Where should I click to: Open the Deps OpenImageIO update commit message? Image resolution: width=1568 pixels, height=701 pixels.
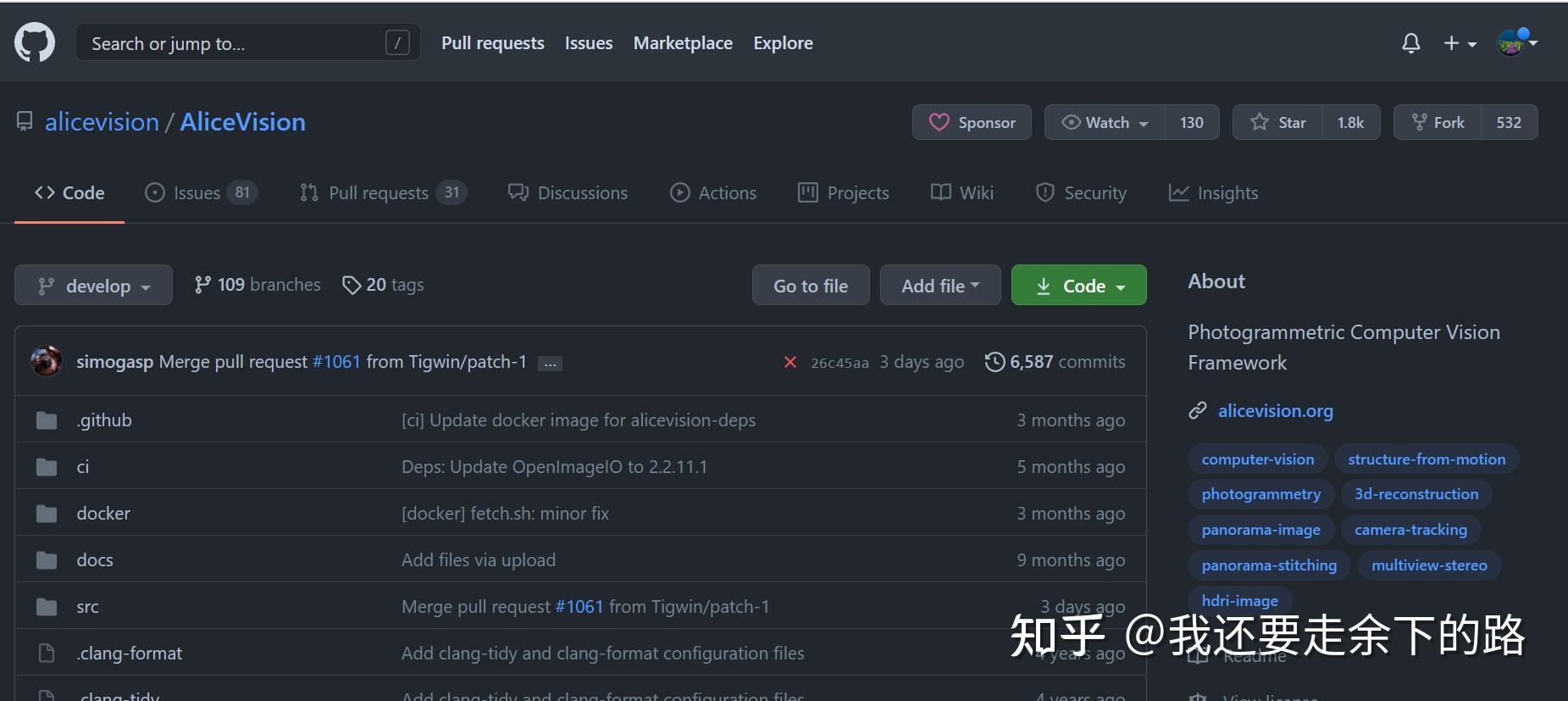coord(554,466)
